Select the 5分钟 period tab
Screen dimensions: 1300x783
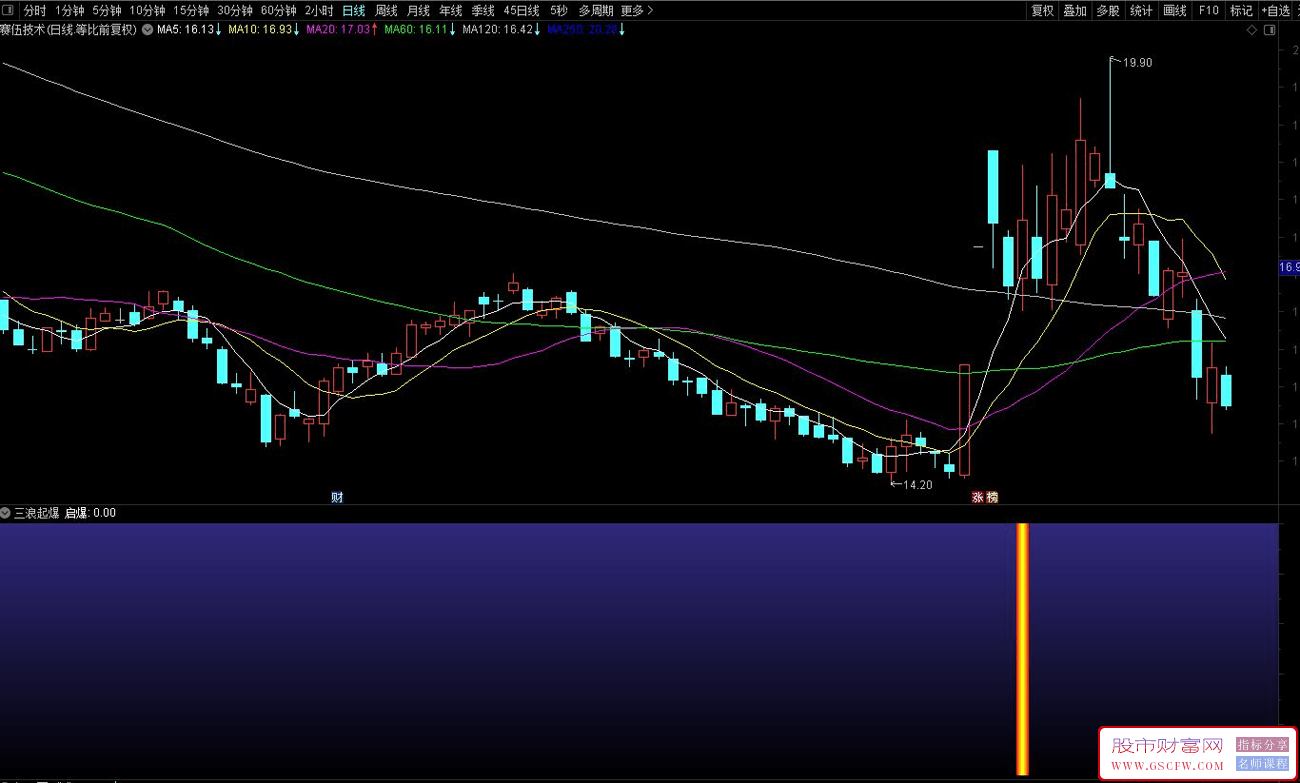tap(107, 10)
